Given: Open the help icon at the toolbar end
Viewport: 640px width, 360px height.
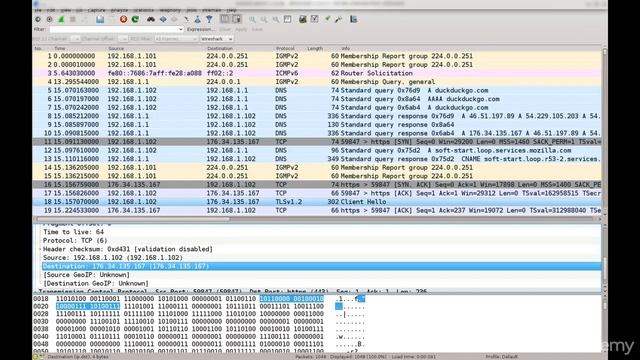Looking at the screenshot, I should coord(353,19).
